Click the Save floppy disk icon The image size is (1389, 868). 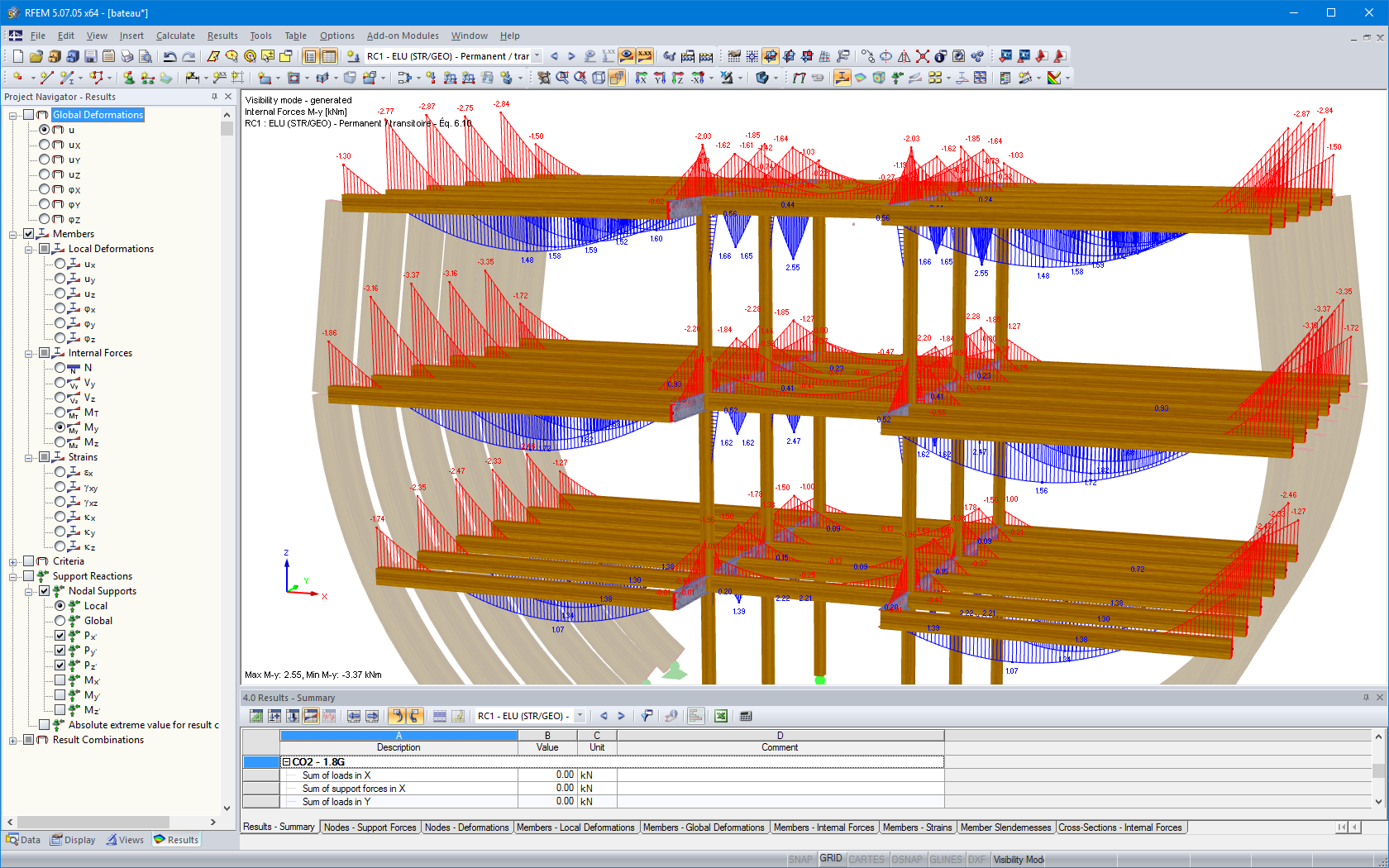click(x=91, y=56)
